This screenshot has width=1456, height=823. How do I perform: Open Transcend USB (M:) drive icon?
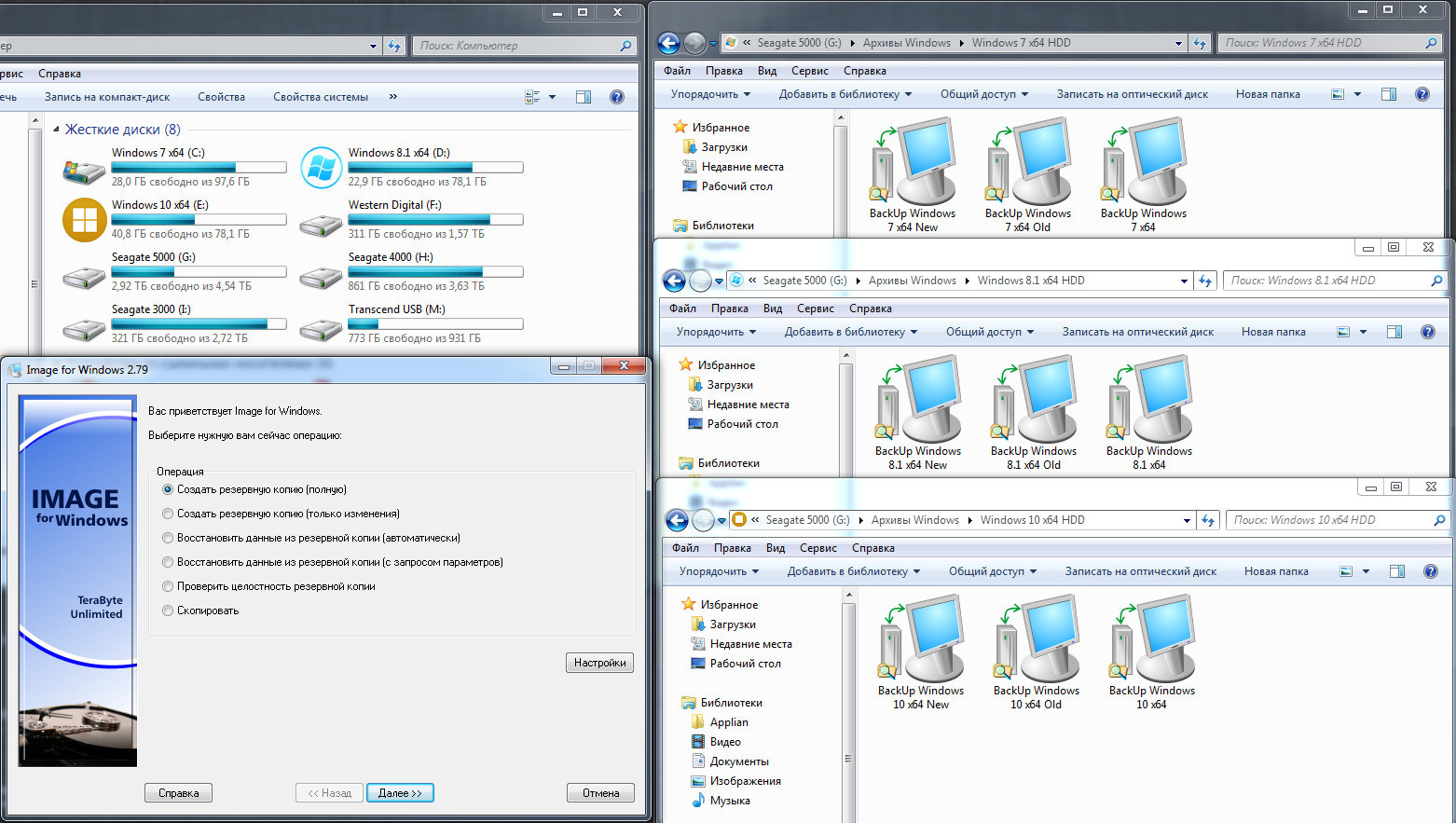[x=321, y=329]
